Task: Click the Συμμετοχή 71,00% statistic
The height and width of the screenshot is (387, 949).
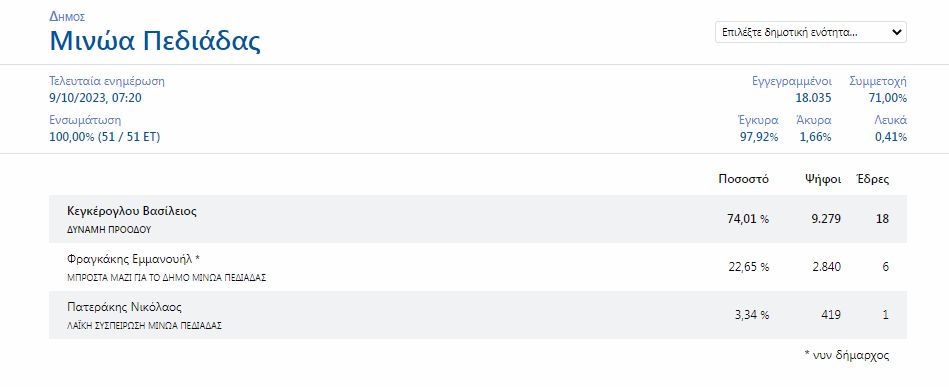Action: point(878,90)
